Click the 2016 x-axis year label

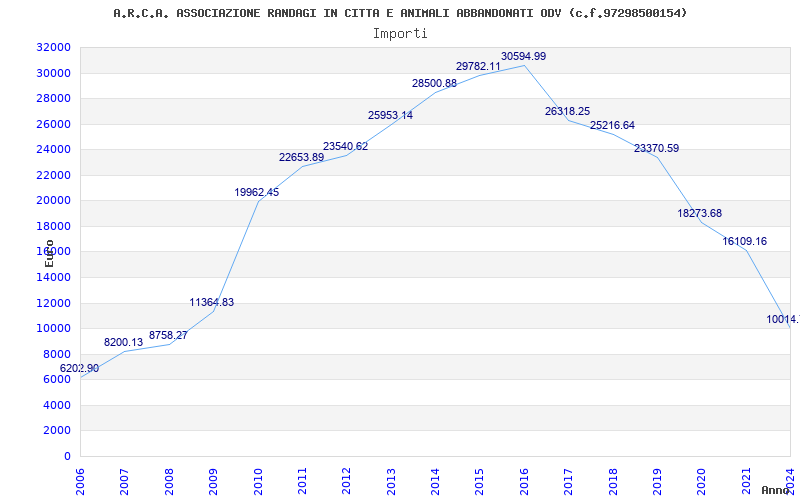pos(524,482)
